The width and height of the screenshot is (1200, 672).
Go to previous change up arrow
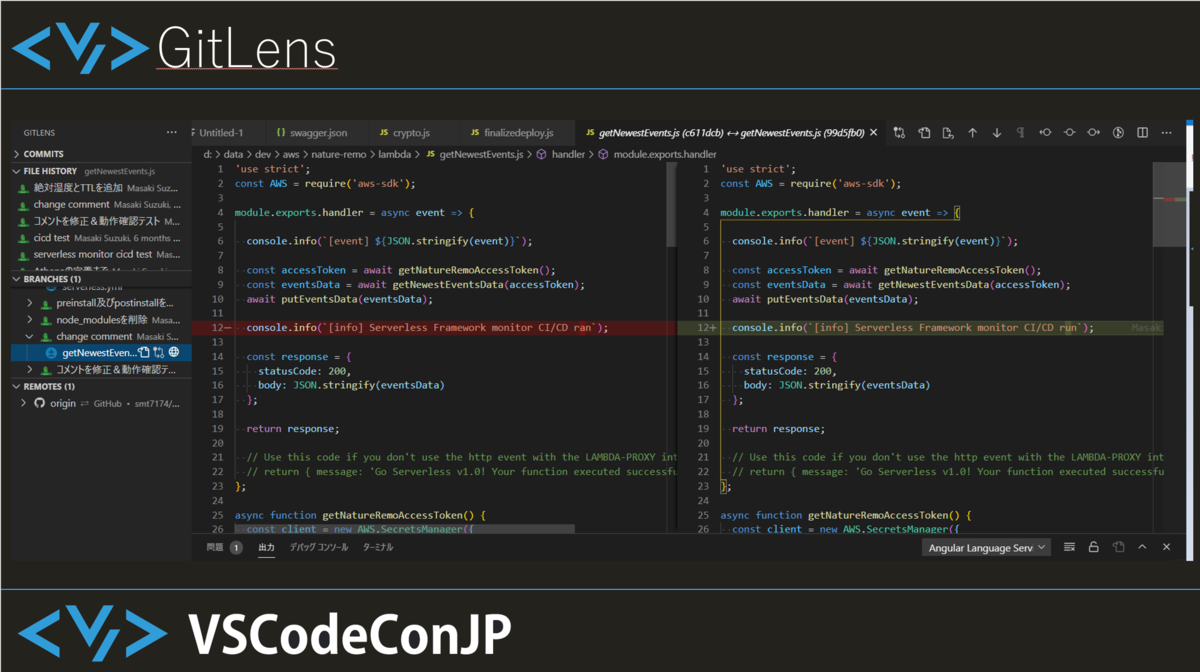pyautogui.click(x=972, y=132)
